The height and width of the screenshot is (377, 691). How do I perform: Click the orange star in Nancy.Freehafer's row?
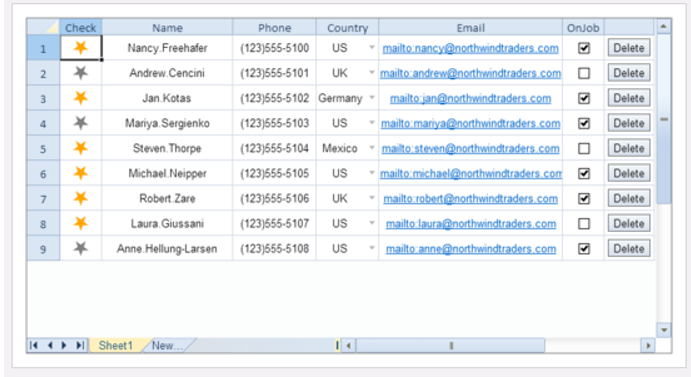click(81, 47)
